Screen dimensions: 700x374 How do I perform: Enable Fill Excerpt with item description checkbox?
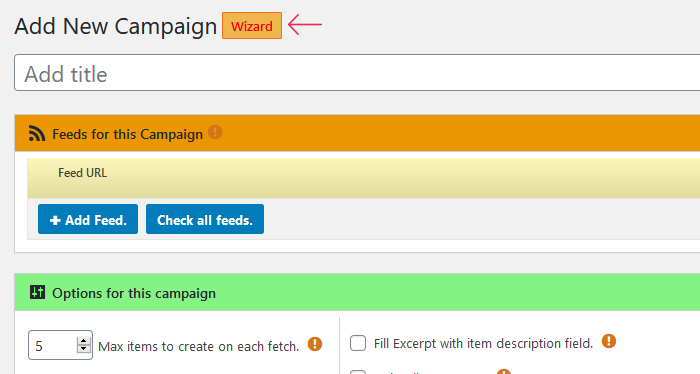[358, 343]
